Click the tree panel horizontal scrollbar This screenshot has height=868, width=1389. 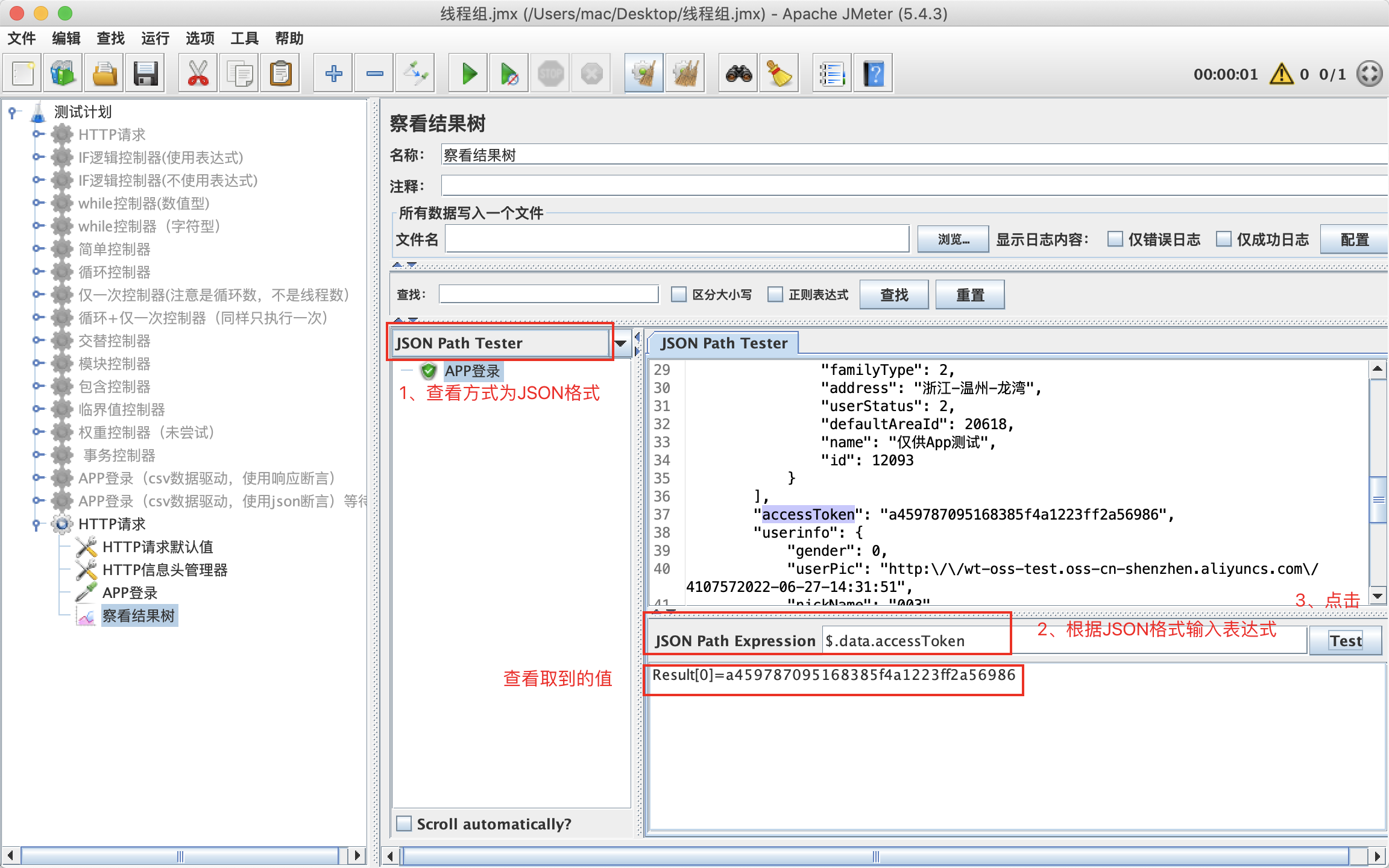click(180, 855)
